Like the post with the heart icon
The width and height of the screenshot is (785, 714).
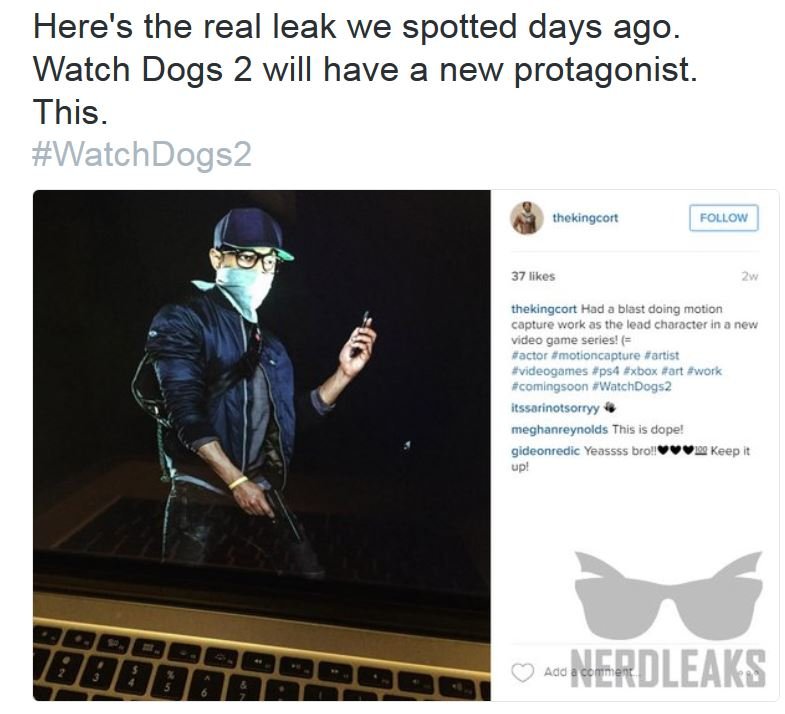[522, 672]
